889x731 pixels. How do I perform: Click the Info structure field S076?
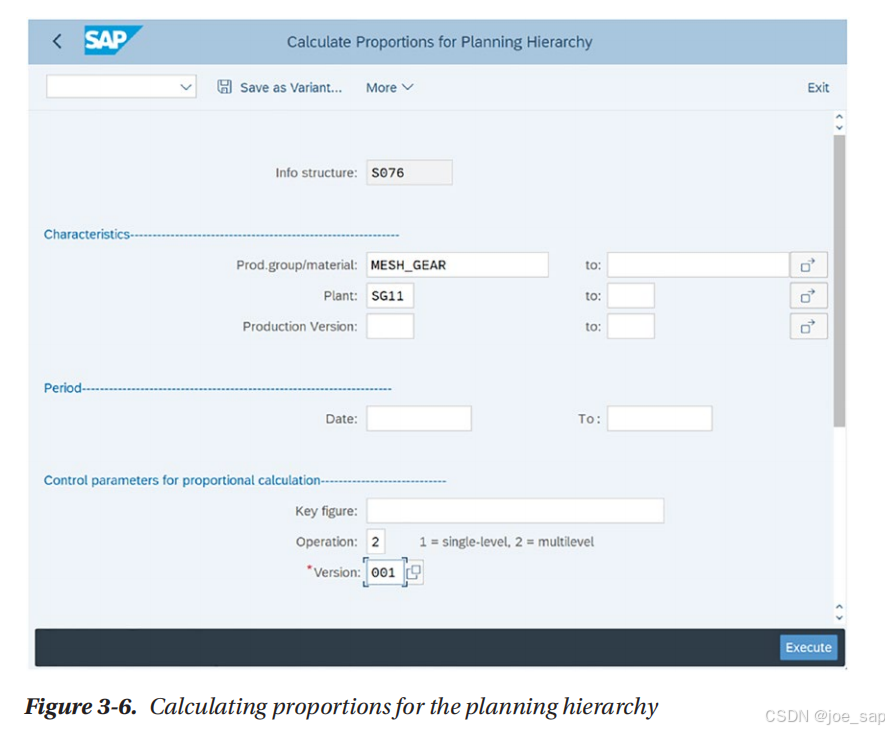click(409, 172)
